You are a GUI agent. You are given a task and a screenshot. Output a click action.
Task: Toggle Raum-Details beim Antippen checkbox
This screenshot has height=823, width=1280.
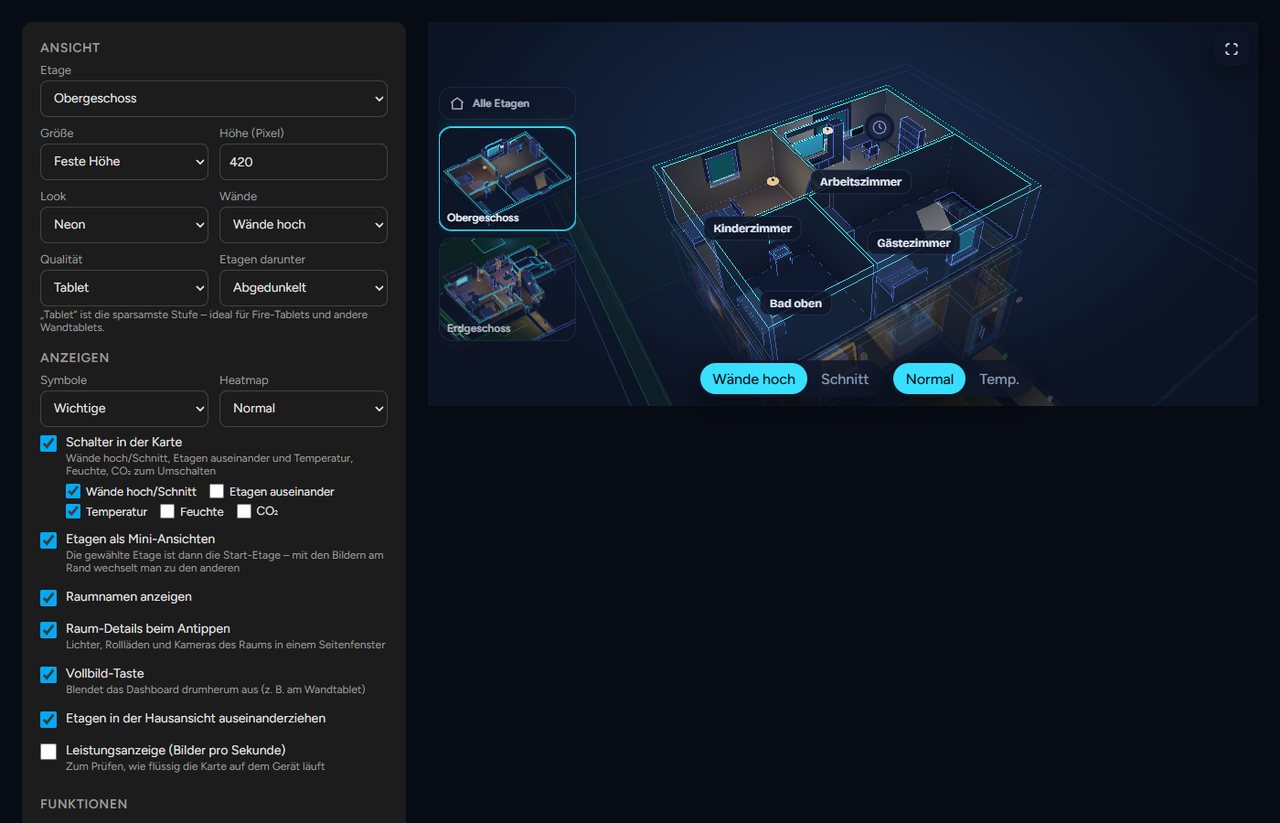[48, 630]
